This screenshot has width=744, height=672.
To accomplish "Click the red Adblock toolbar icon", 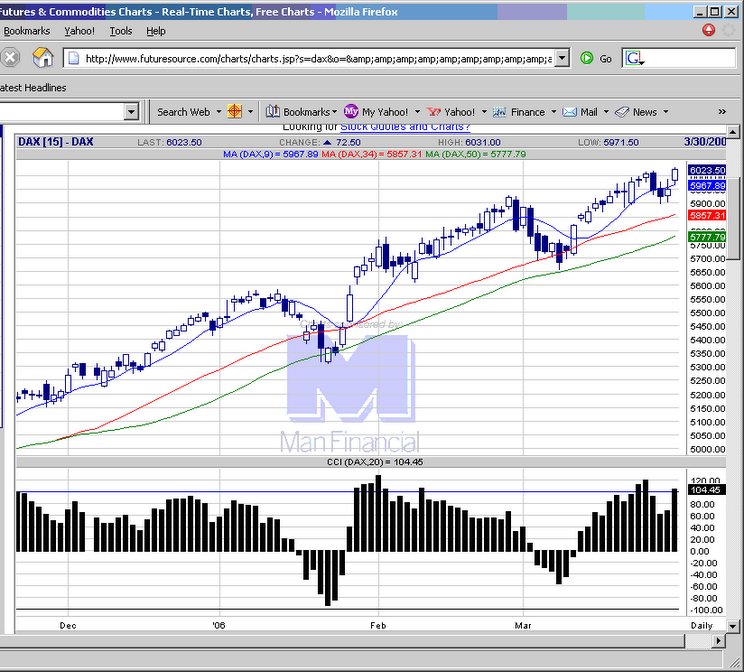I will tap(708, 30).
